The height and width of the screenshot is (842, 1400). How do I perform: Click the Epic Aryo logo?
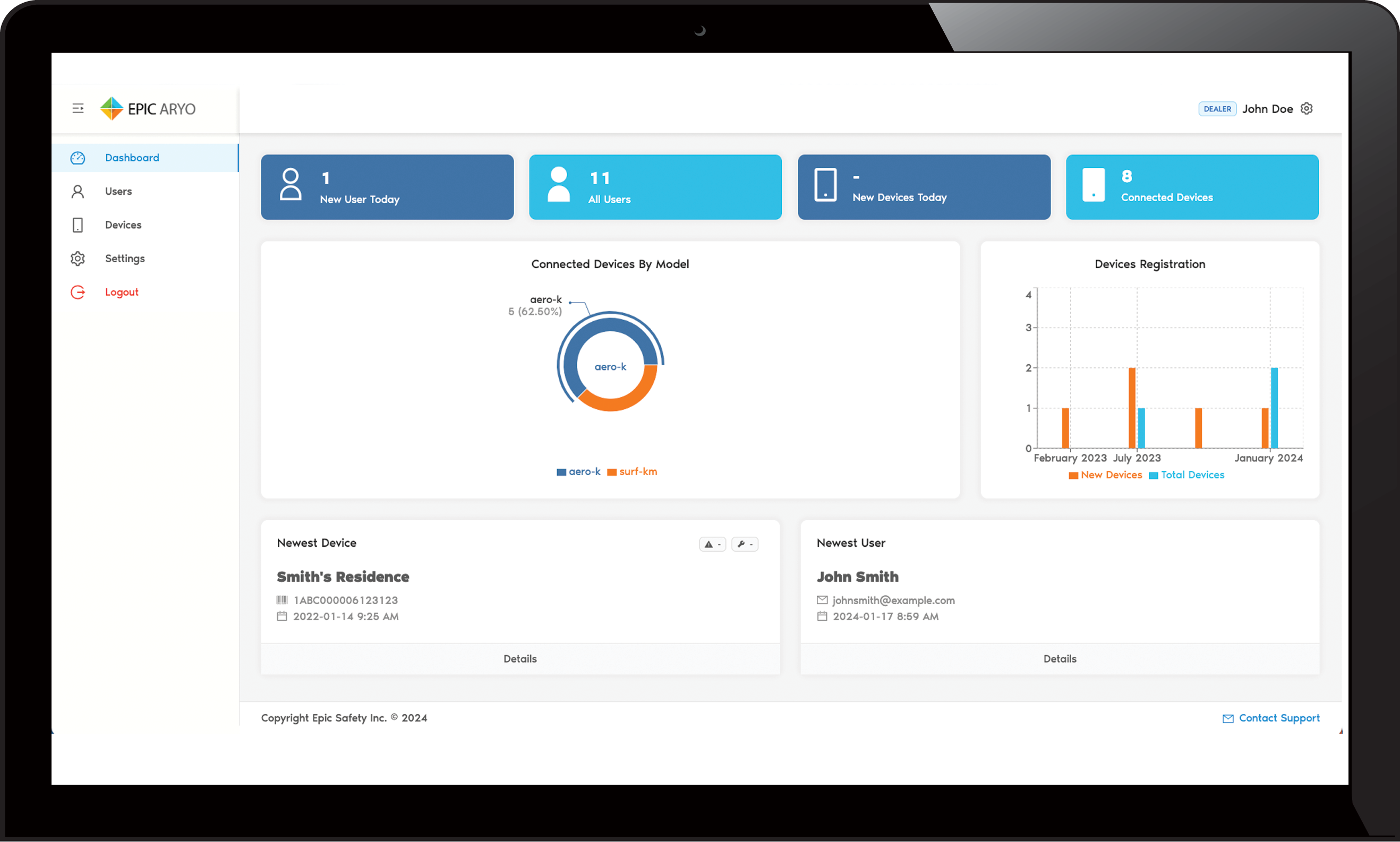[148, 108]
